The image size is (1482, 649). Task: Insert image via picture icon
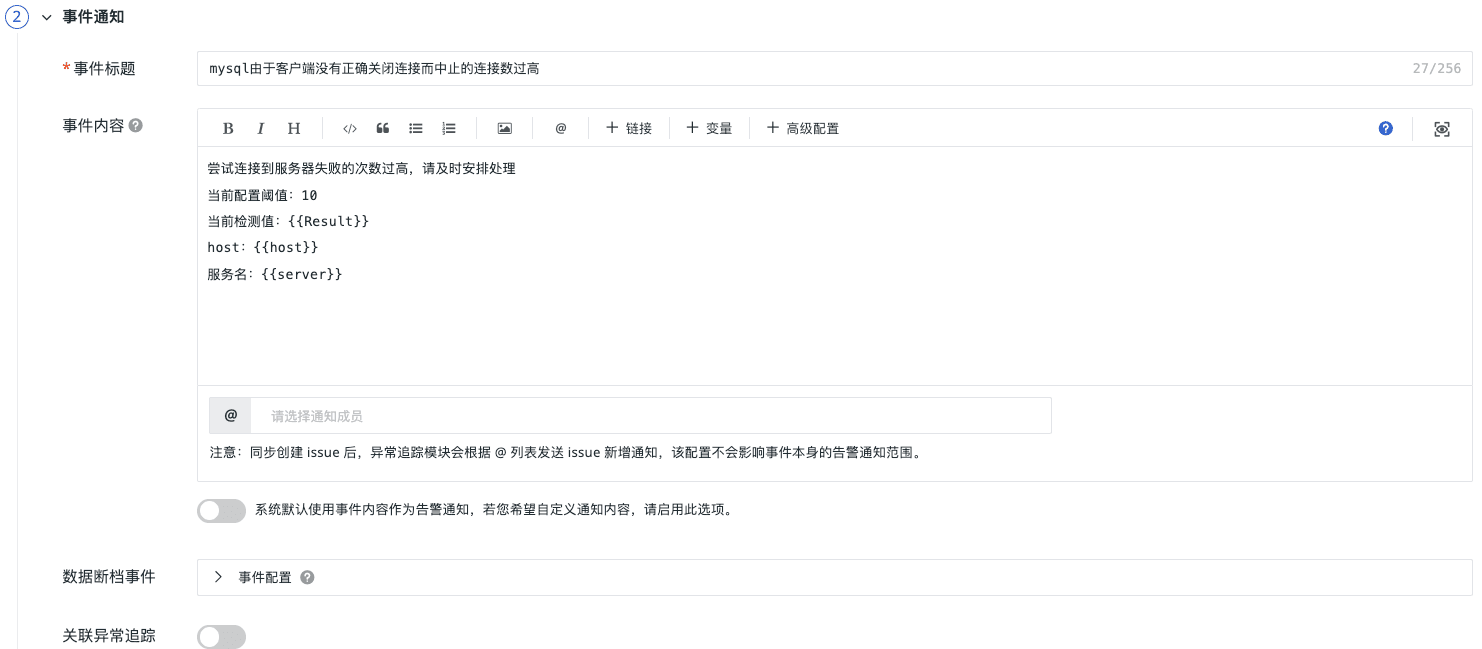[505, 128]
